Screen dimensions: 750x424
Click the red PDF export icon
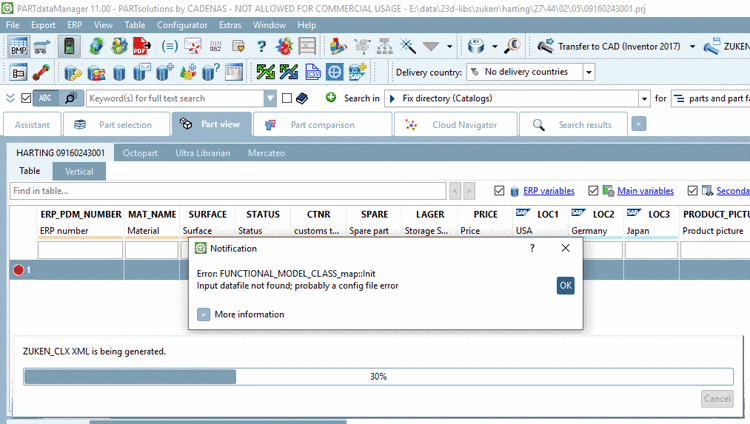(x=142, y=46)
